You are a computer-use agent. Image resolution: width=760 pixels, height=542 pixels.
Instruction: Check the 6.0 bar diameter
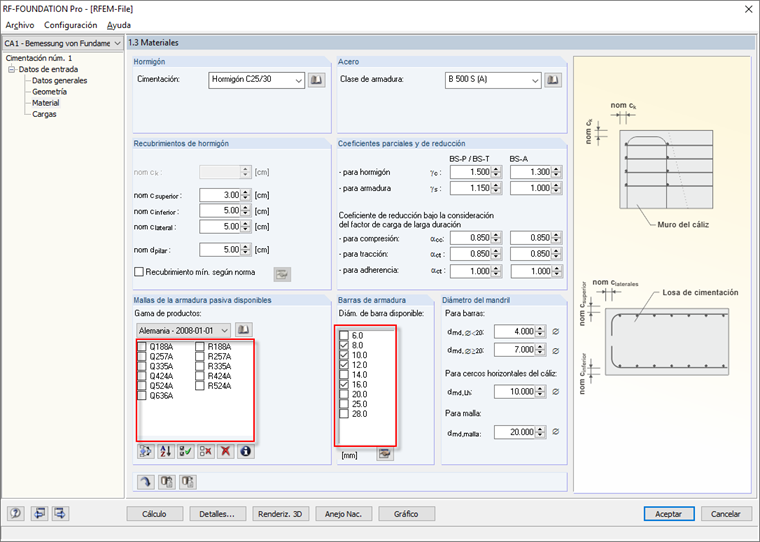(344, 335)
